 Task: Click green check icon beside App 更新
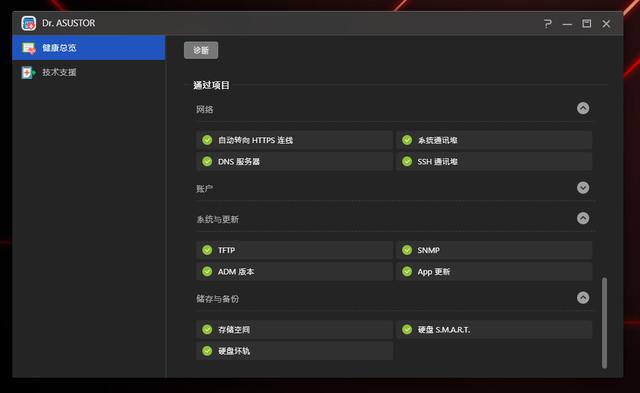click(x=407, y=271)
